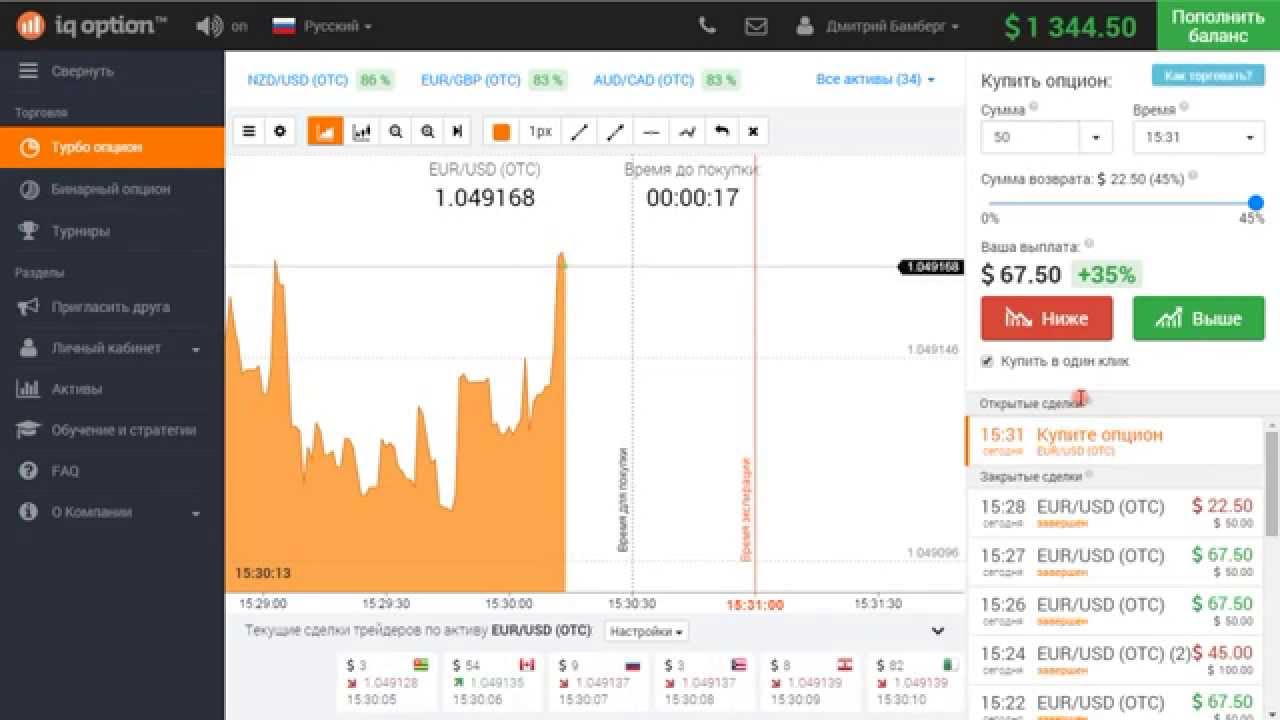Open the Сумма amount dropdown arrow
The height and width of the screenshot is (720, 1280).
1096,137
